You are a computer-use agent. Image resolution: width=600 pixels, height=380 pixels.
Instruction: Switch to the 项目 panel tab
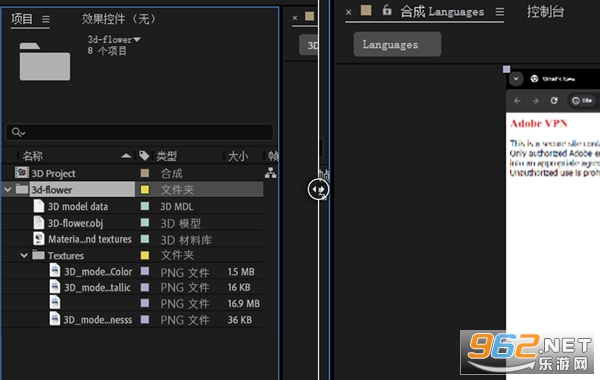[22, 18]
